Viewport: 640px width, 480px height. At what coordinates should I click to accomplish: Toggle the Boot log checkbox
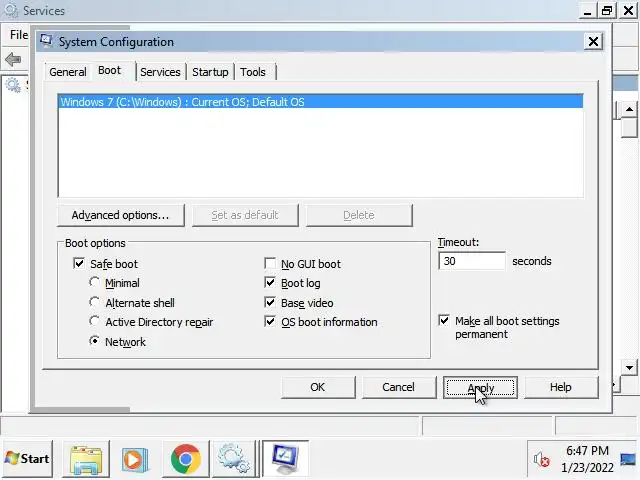tap(270, 282)
